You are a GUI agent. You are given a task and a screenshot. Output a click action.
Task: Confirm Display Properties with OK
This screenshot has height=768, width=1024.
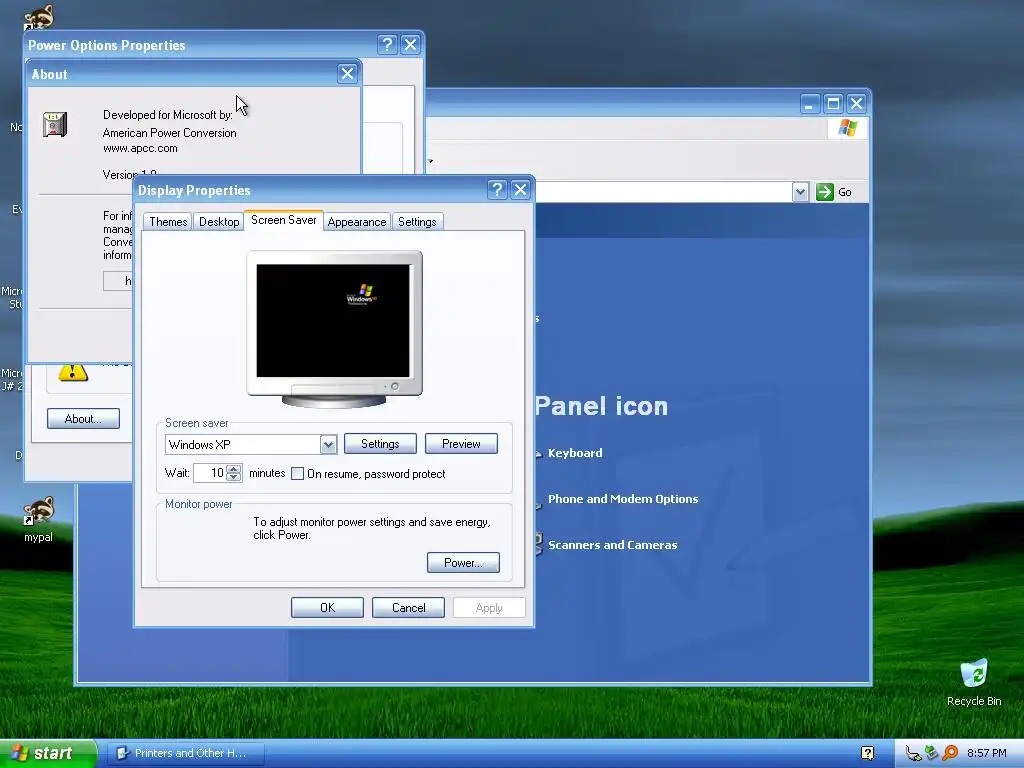point(327,608)
